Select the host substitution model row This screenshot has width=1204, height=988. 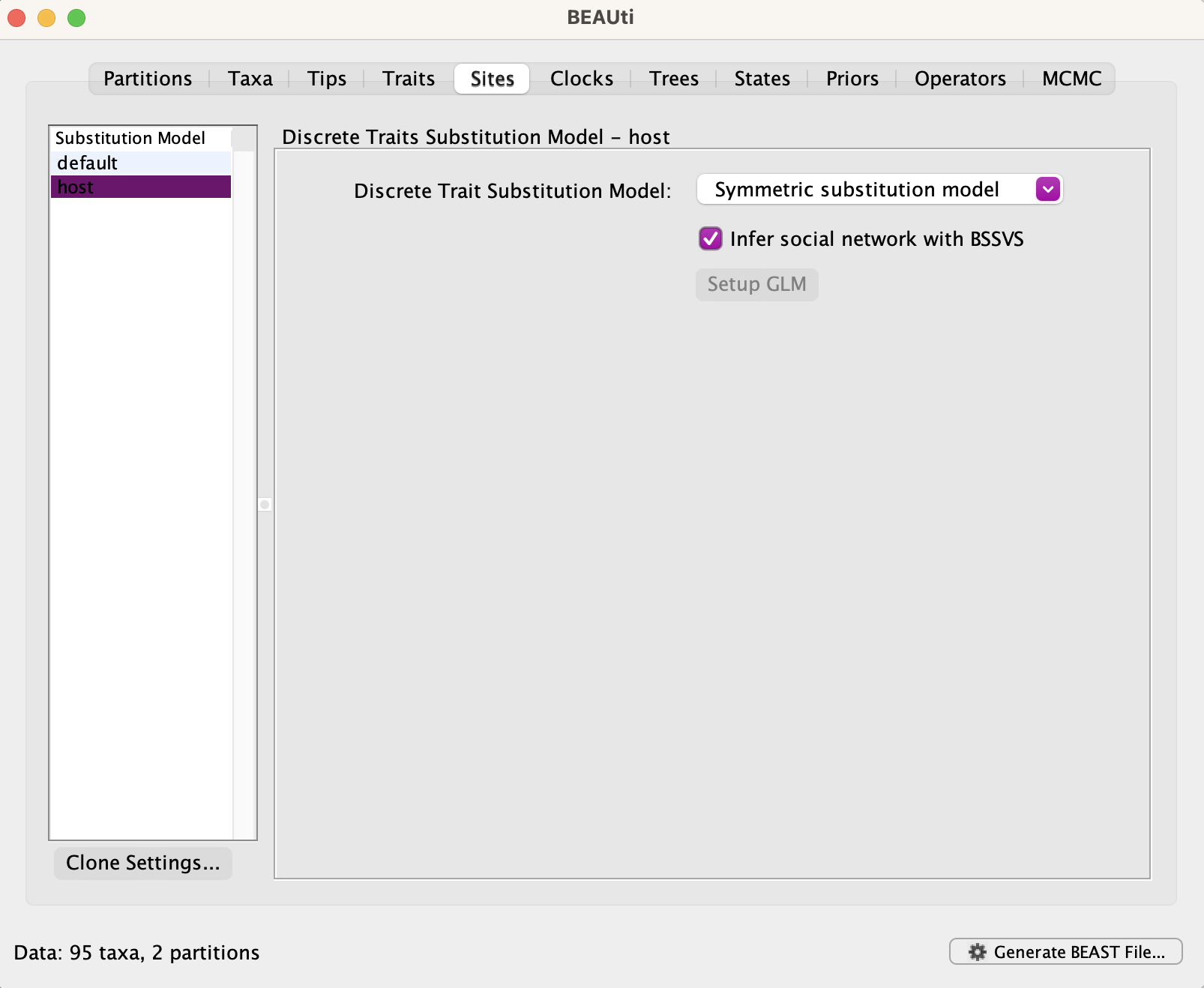[141, 187]
